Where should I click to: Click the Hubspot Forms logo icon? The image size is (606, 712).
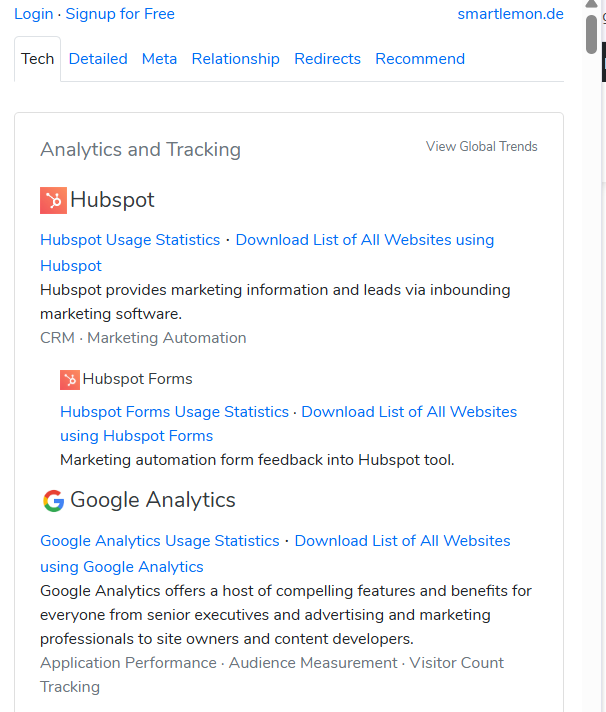coord(70,380)
